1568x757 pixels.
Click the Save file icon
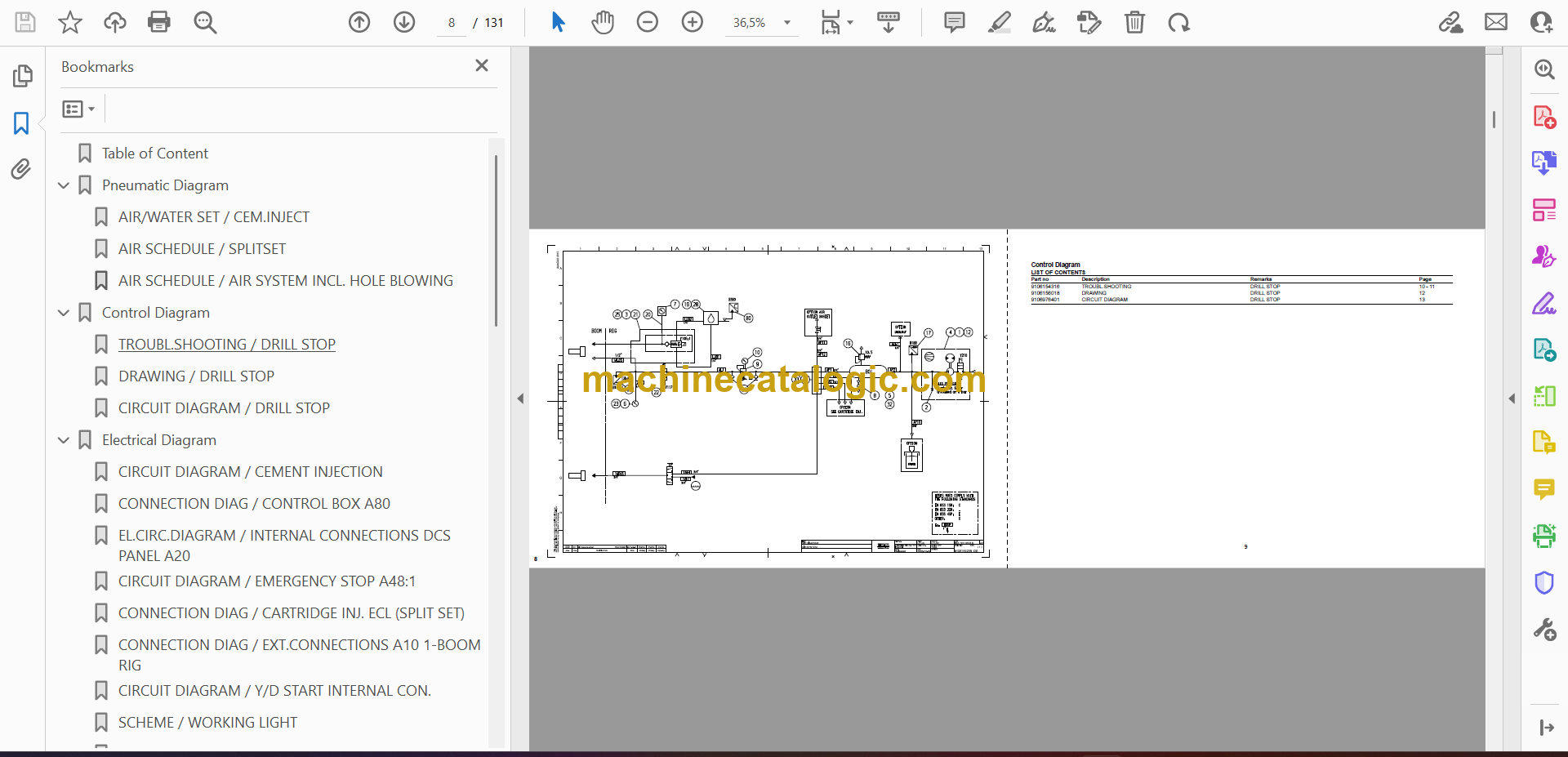(x=25, y=22)
